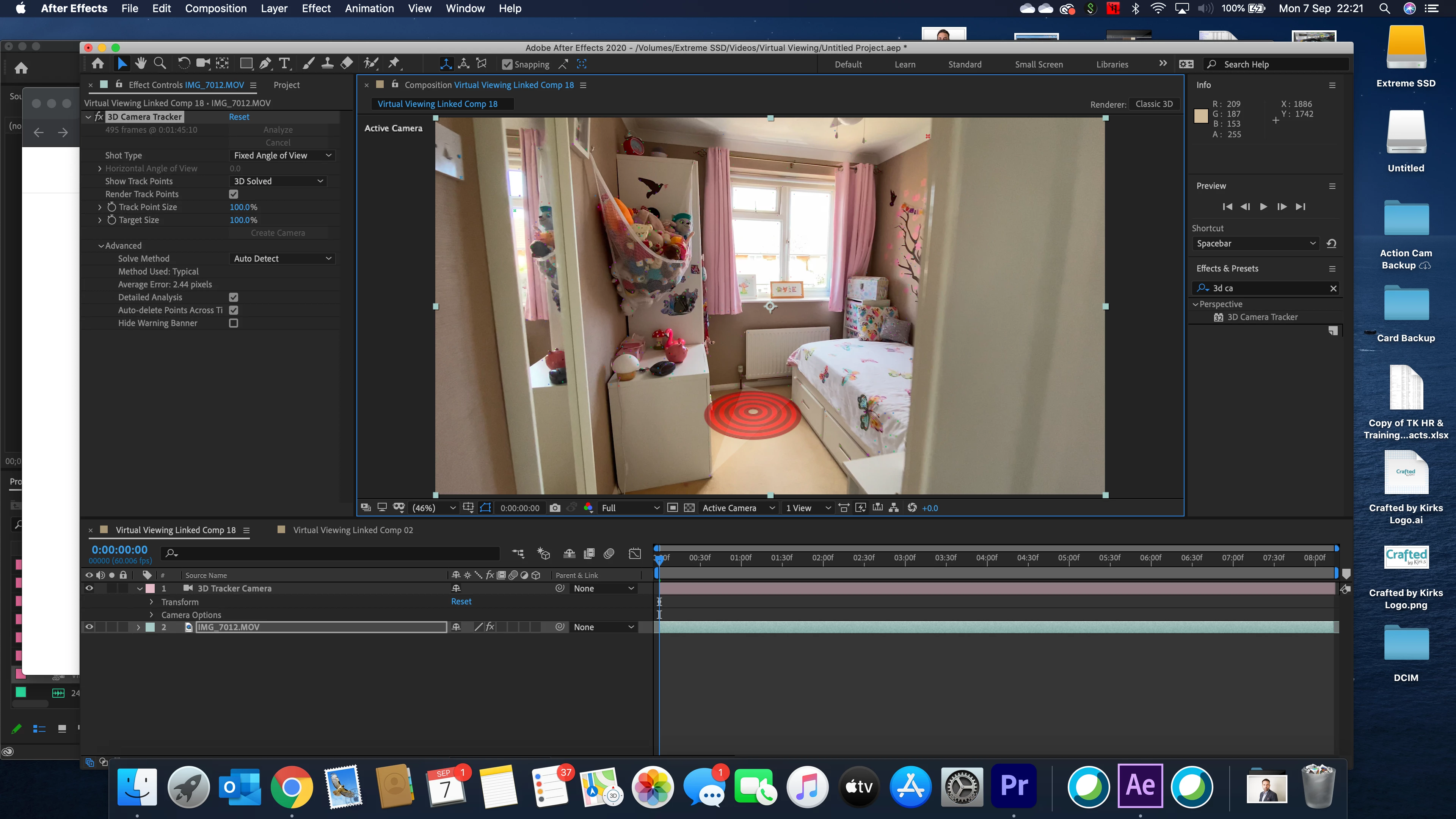Play the preview
The height and width of the screenshot is (819, 1456).
coord(1263,207)
